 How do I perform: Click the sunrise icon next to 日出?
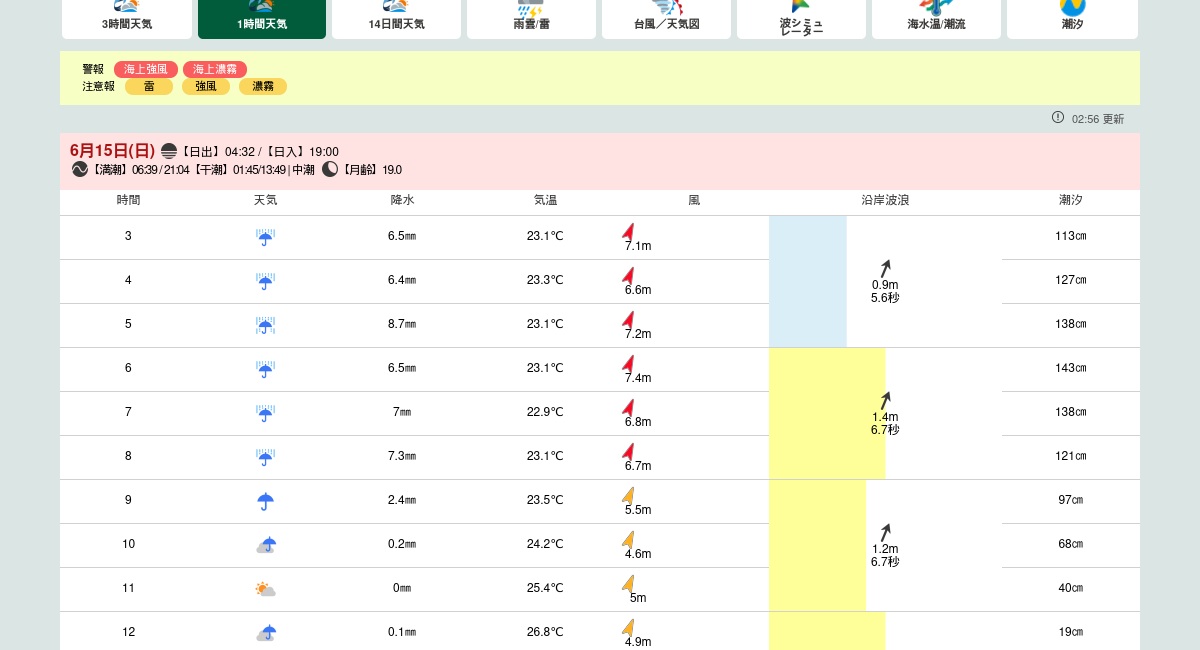point(169,152)
